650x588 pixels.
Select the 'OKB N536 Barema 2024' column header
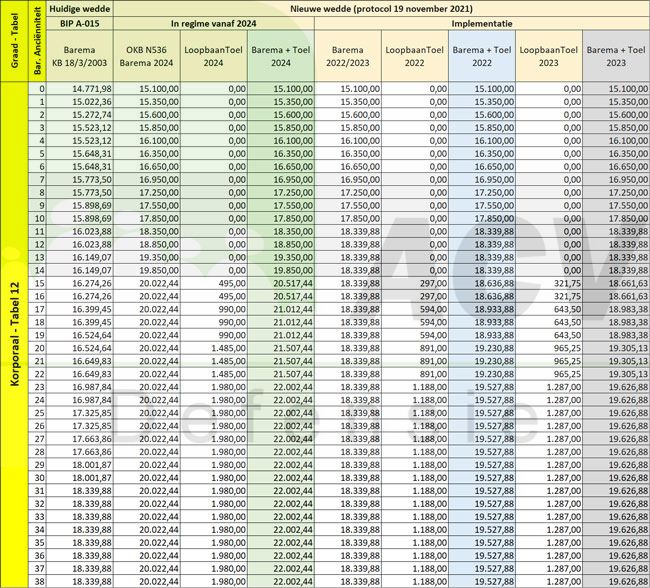[x=147, y=56]
